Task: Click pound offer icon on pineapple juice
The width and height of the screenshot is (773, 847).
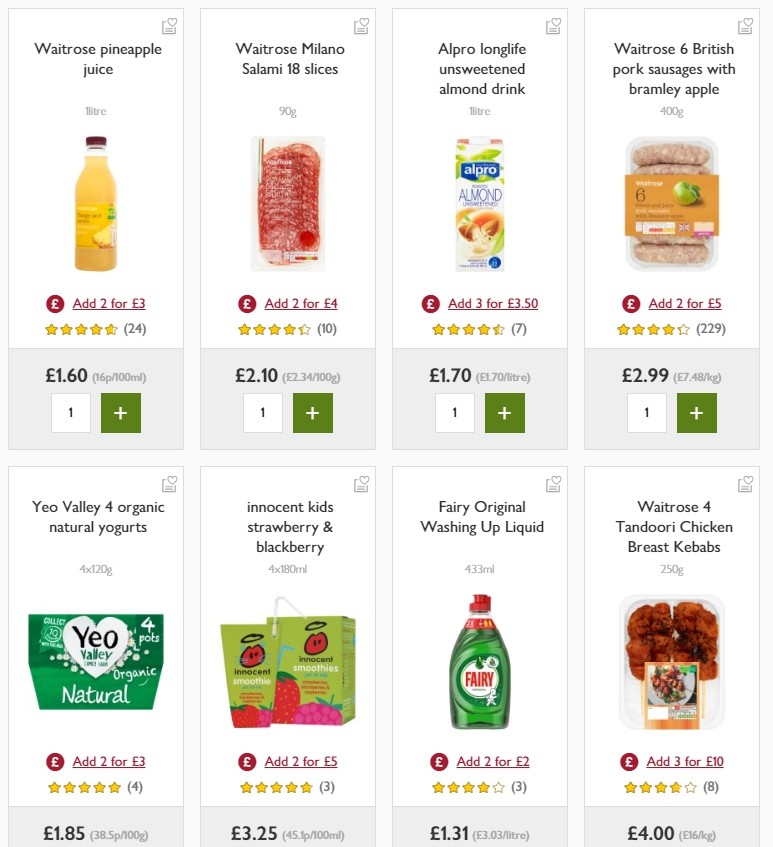Action: [53, 303]
